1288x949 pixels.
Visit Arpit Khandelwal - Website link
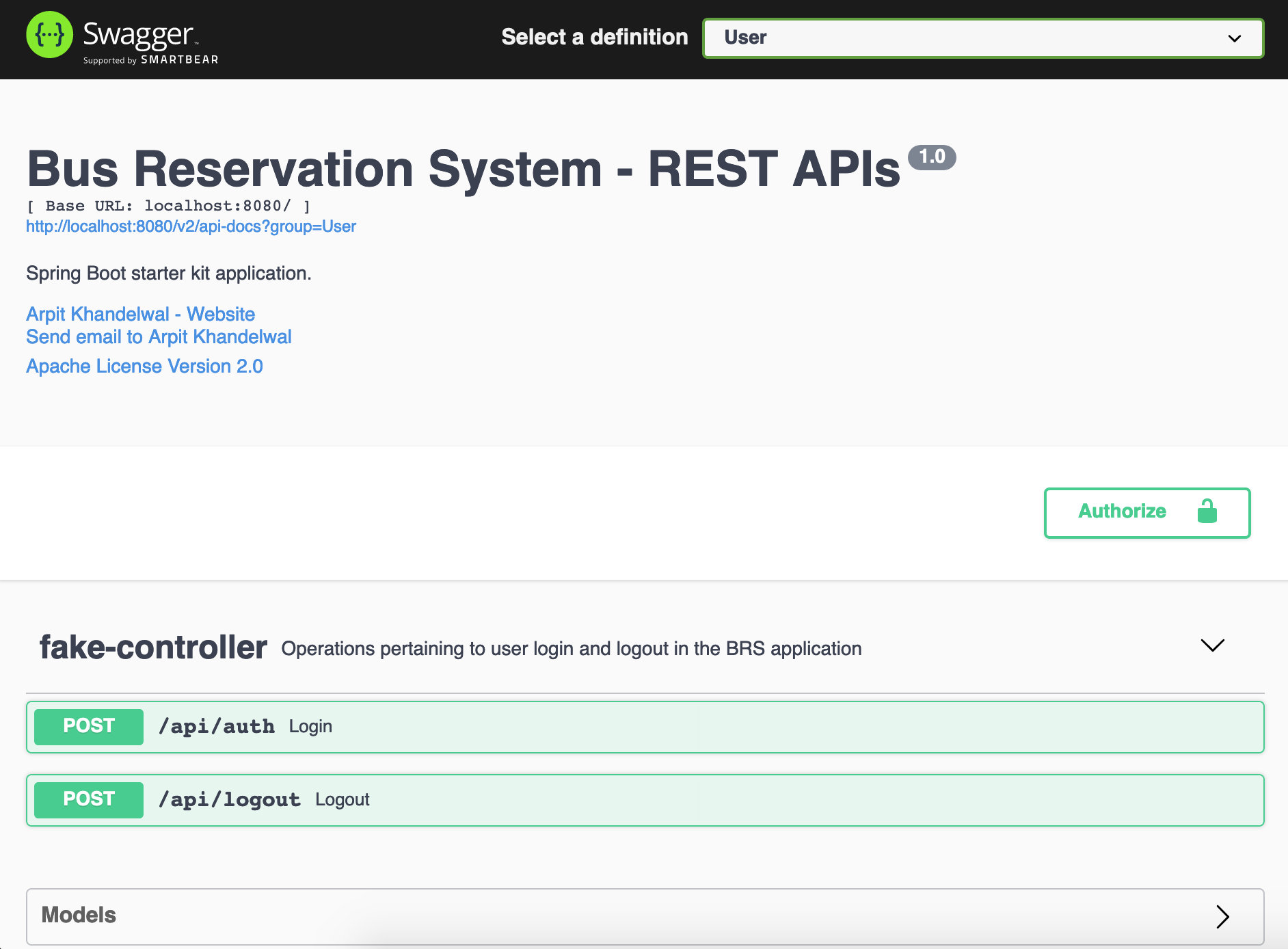pos(140,314)
